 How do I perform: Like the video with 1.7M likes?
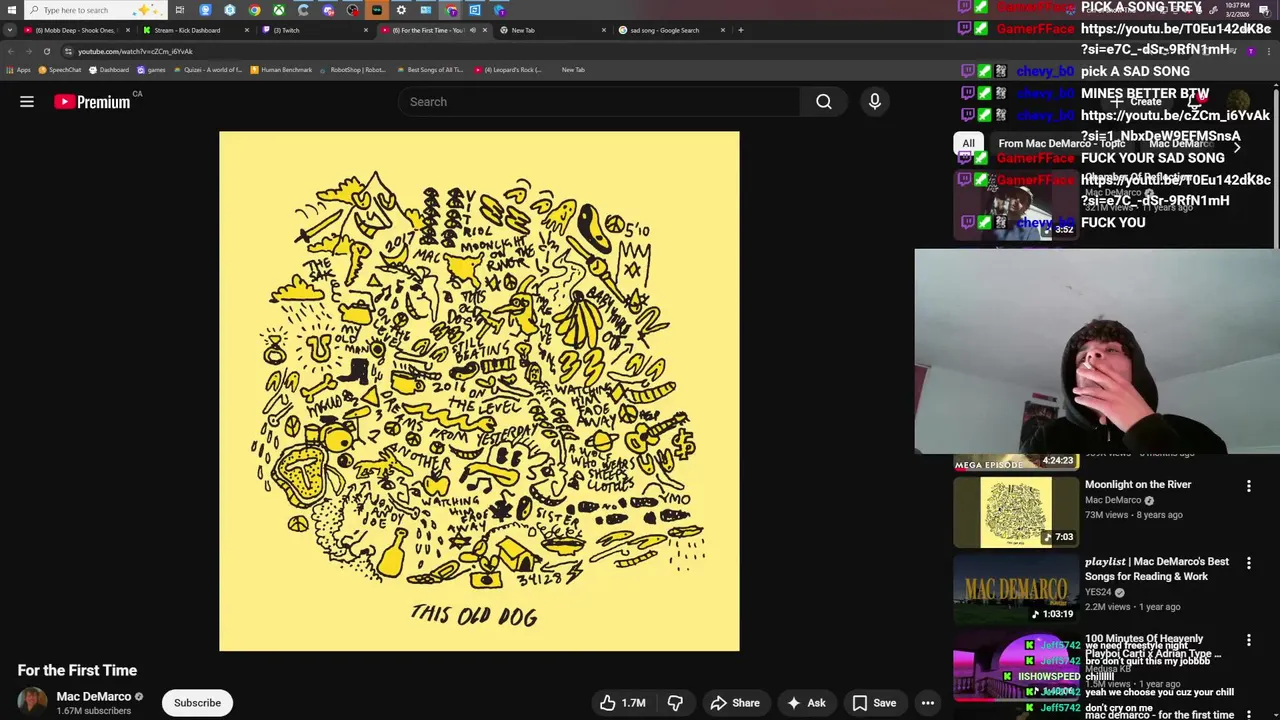(x=623, y=703)
